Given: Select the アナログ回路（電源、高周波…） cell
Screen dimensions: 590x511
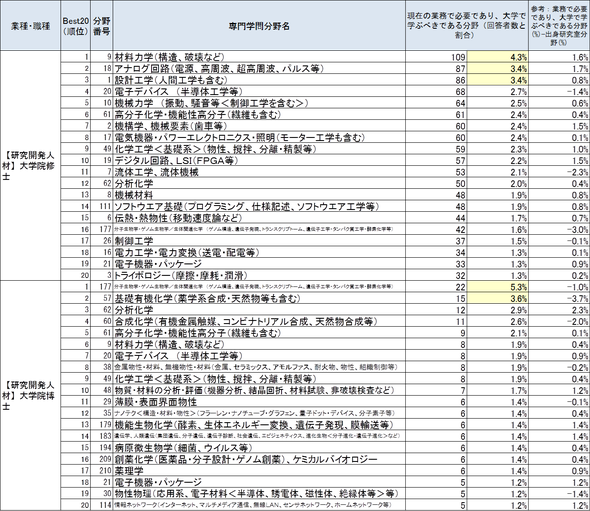Looking at the screenshot, I should [259, 68].
